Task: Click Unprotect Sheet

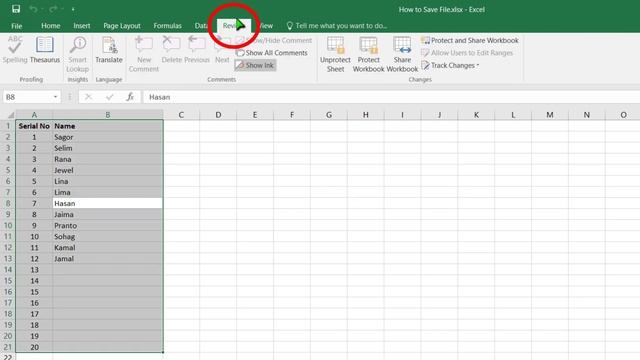Action: pos(335,54)
